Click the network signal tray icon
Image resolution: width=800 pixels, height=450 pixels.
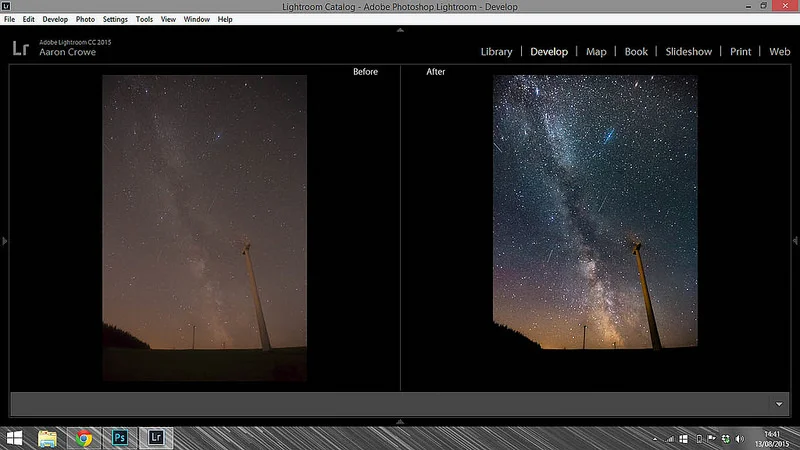click(x=670, y=439)
